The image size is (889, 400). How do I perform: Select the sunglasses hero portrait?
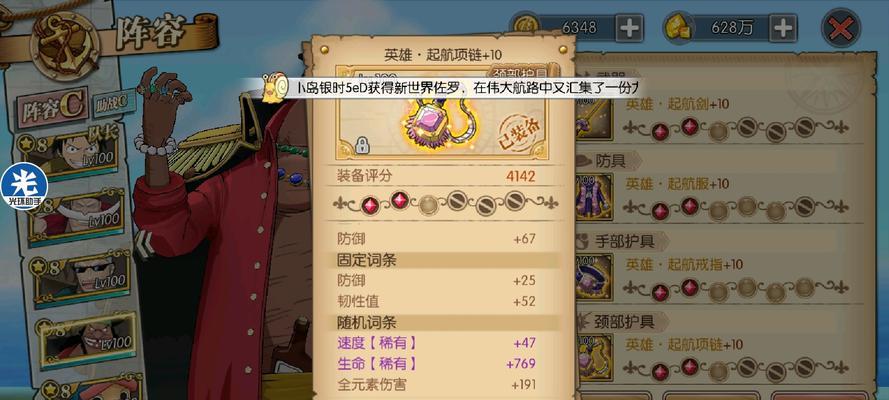click(x=83, y=278)
